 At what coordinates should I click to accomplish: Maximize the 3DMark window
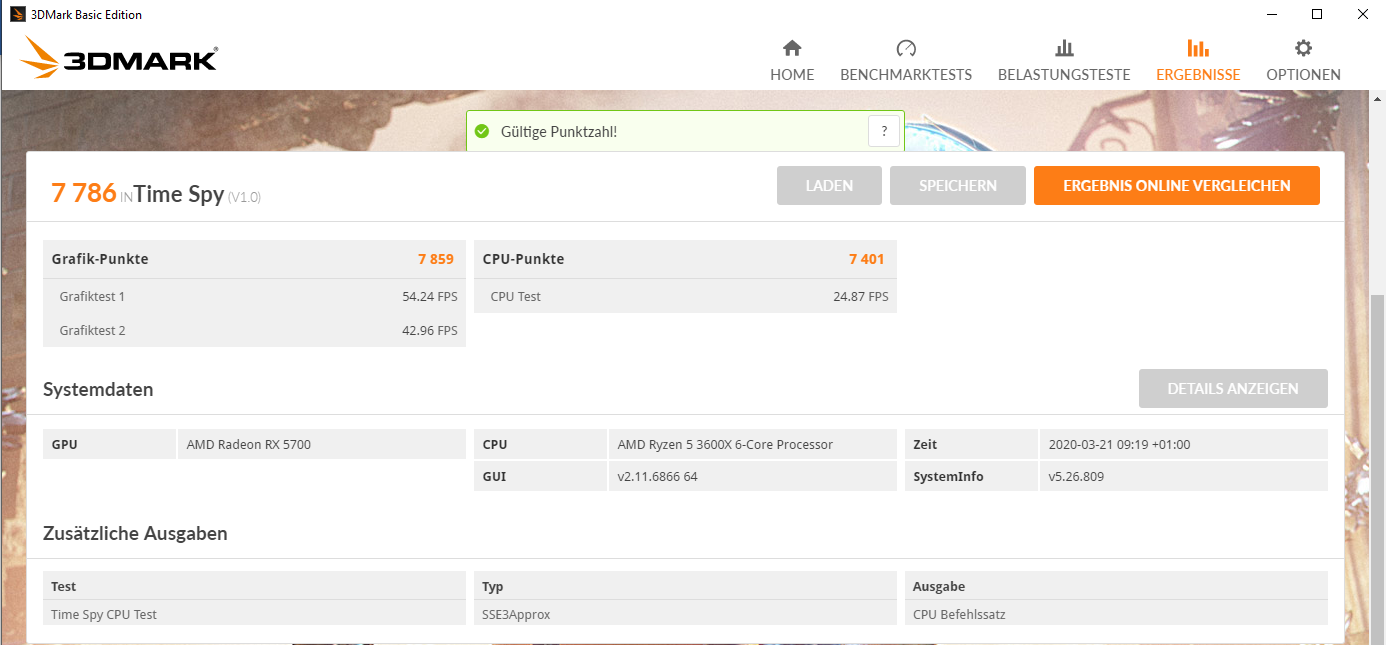click(1317, 14)
